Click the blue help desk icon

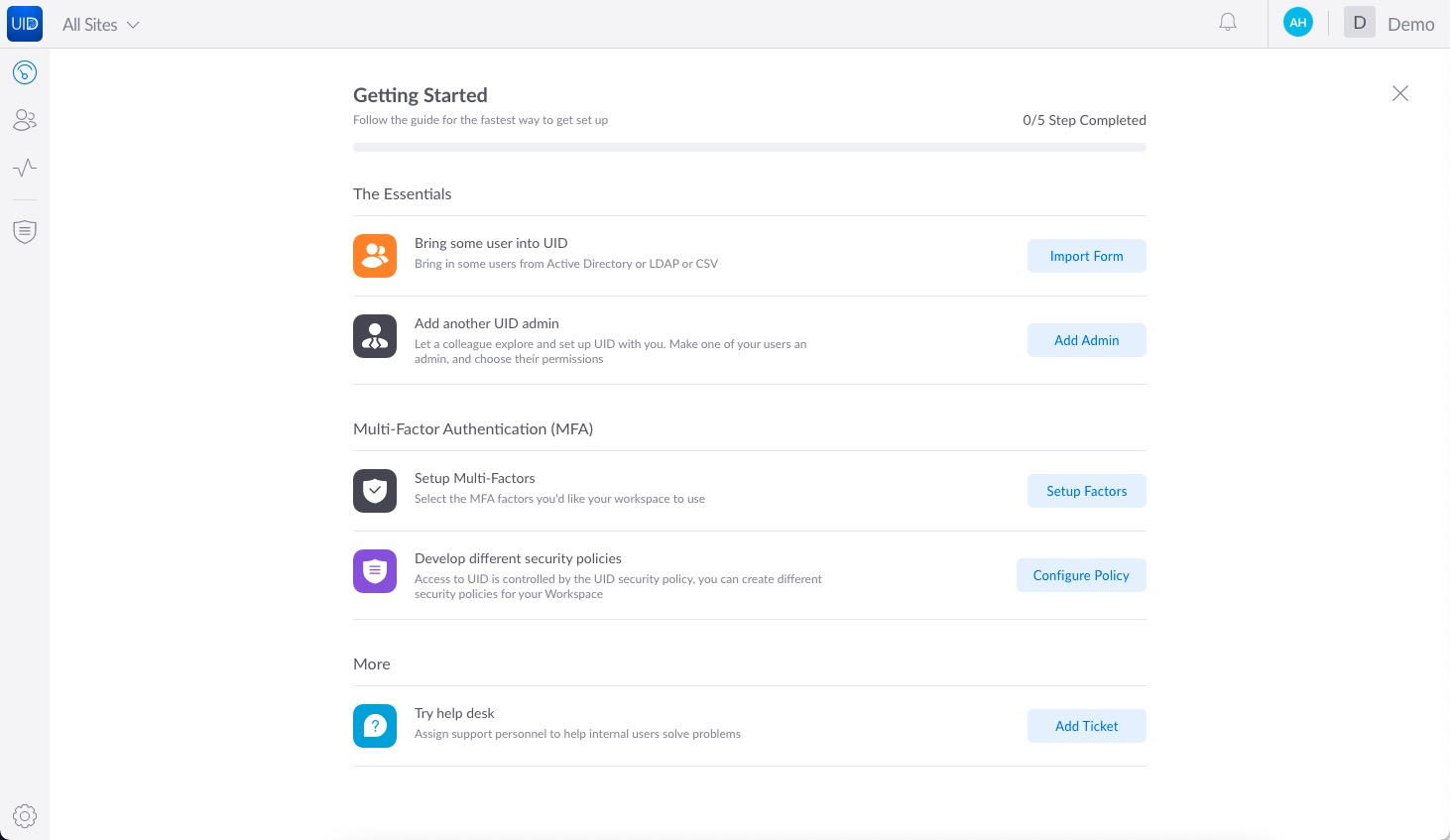(375, 726)
